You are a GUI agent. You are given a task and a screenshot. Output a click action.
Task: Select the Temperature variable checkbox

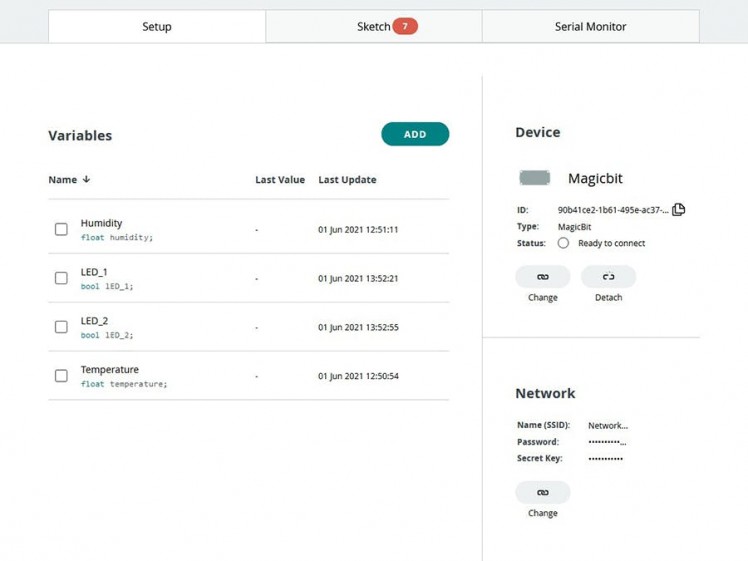(61, 376)
